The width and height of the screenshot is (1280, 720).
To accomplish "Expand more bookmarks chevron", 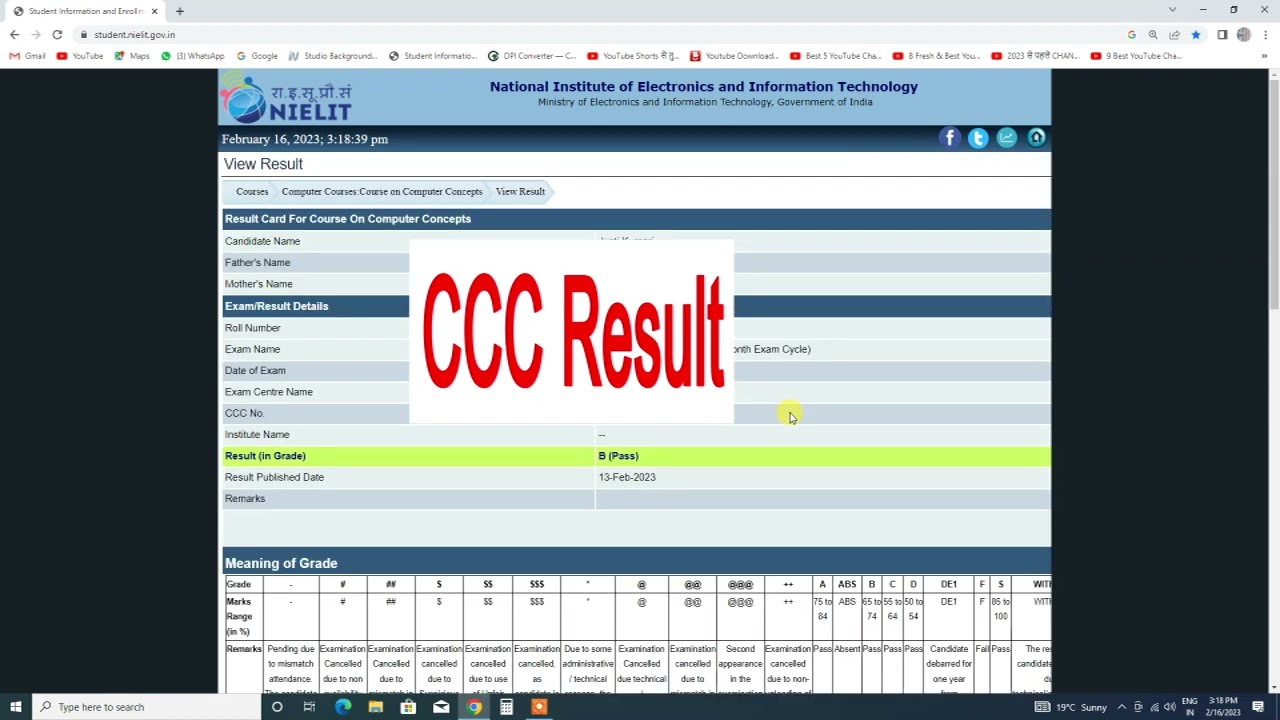I will [x=1264, y=56].
